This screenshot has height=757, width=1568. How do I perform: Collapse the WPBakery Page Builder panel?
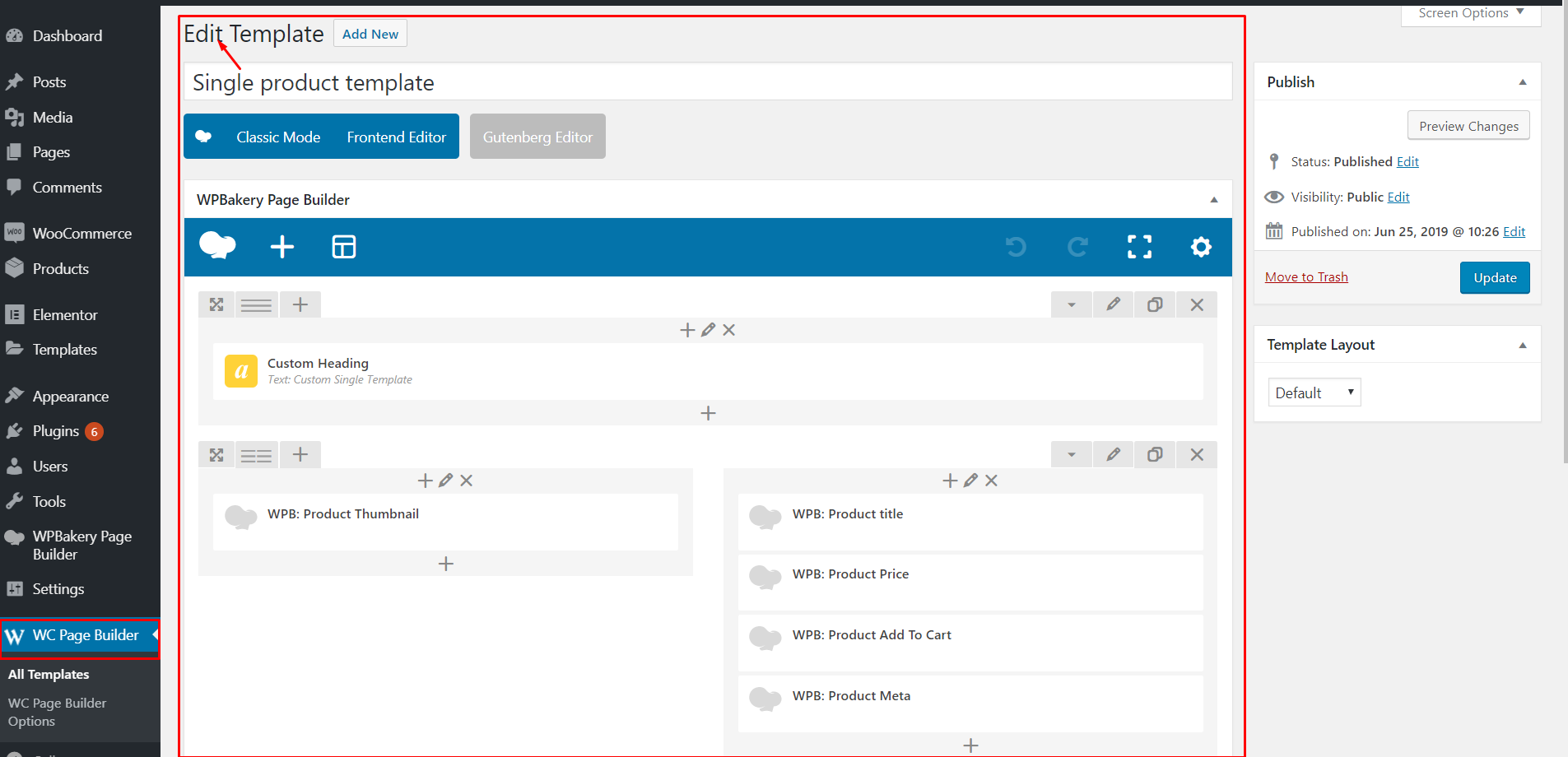pos(1213,200)
